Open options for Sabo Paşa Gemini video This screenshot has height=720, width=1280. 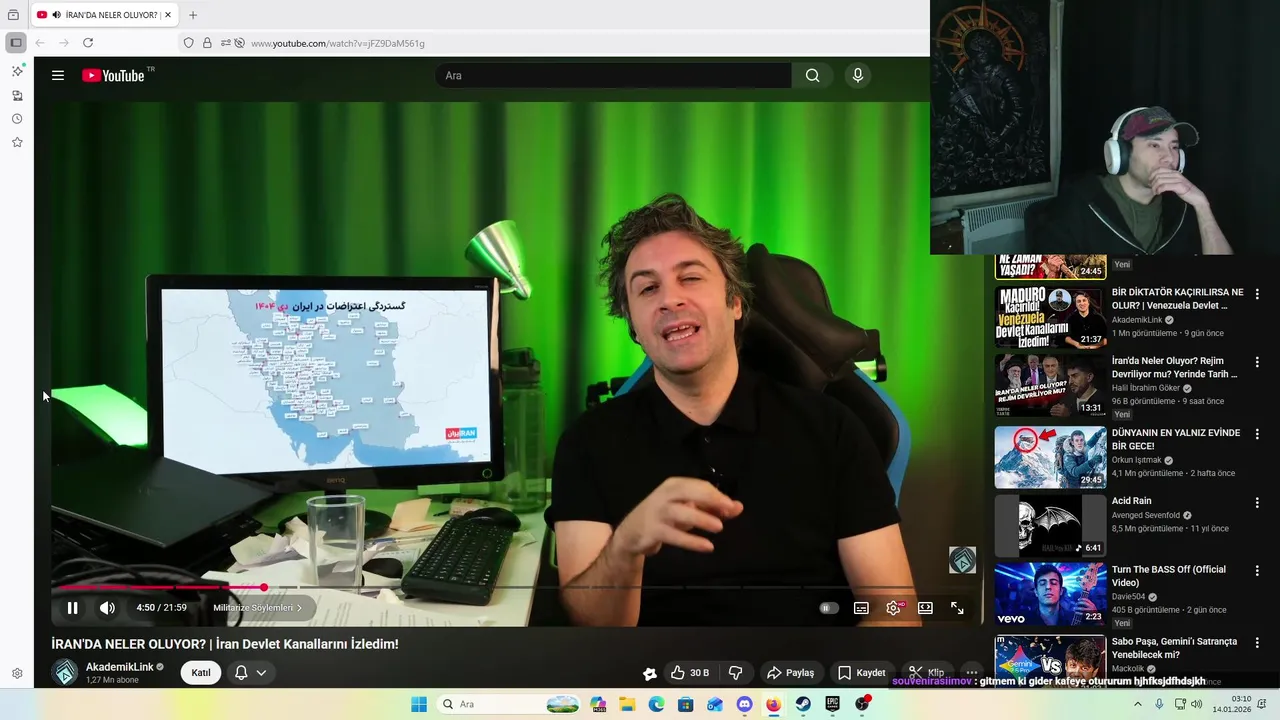(1257, 643)
